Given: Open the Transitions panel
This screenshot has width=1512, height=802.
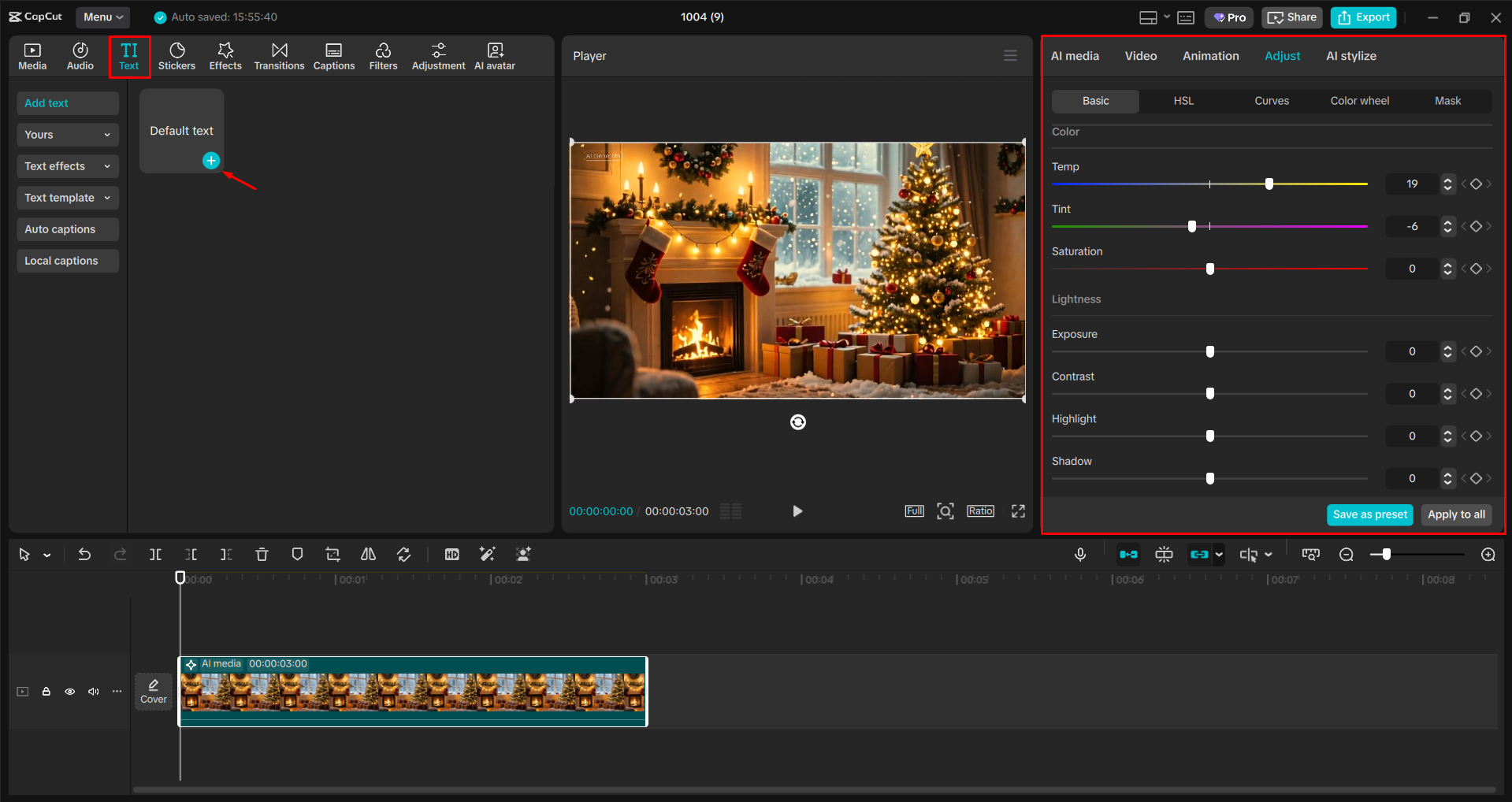Looking at the screenshot, I should (x=279, y=55).
